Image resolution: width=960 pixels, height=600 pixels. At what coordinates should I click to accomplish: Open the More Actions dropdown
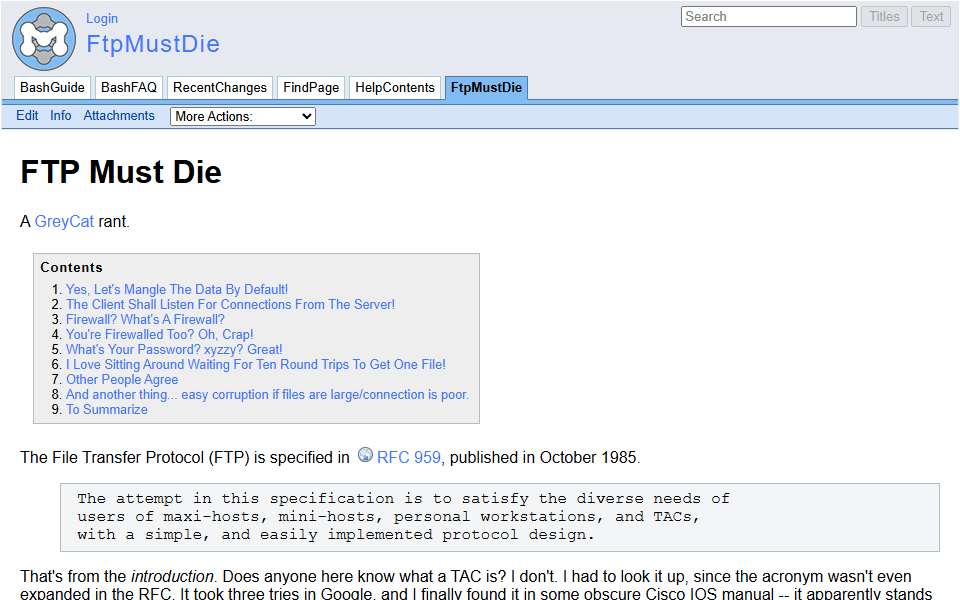242,116
